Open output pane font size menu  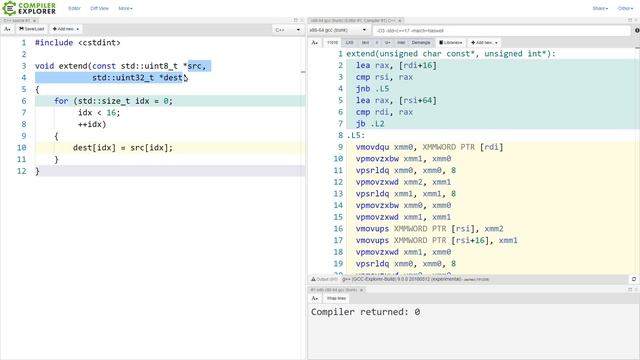click(315, 298)
